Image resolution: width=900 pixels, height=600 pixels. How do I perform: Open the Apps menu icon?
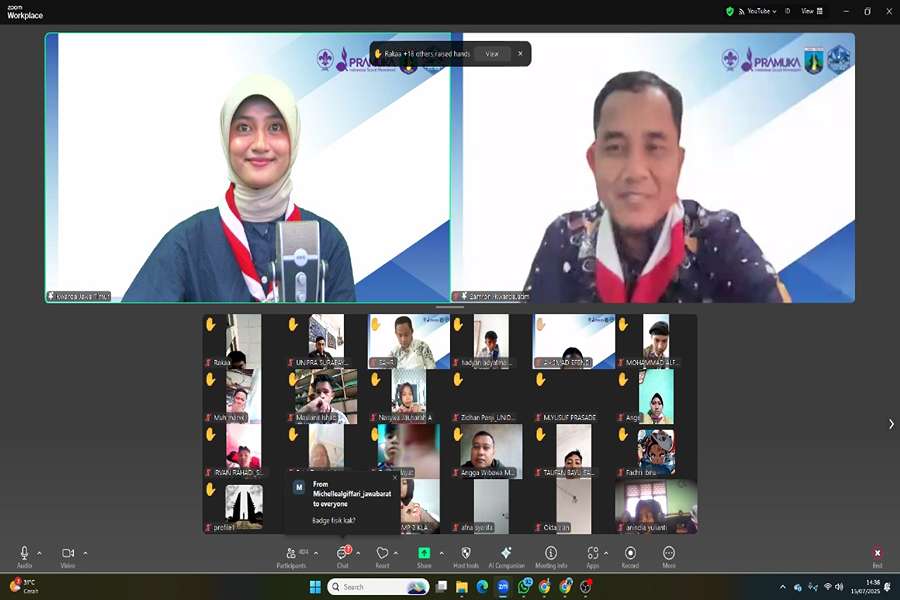(593, 557)
